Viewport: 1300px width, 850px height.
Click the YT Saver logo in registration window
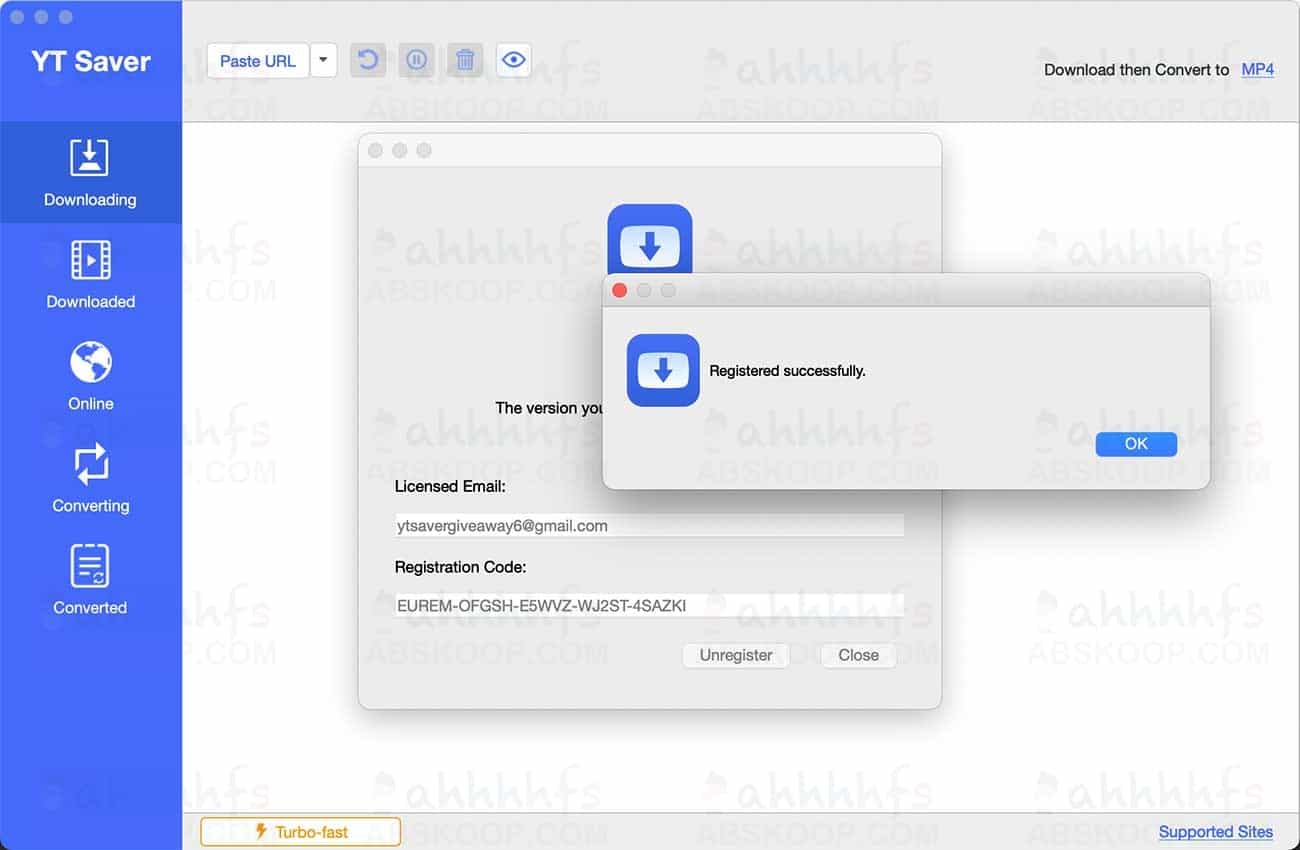tap(650, 240)
